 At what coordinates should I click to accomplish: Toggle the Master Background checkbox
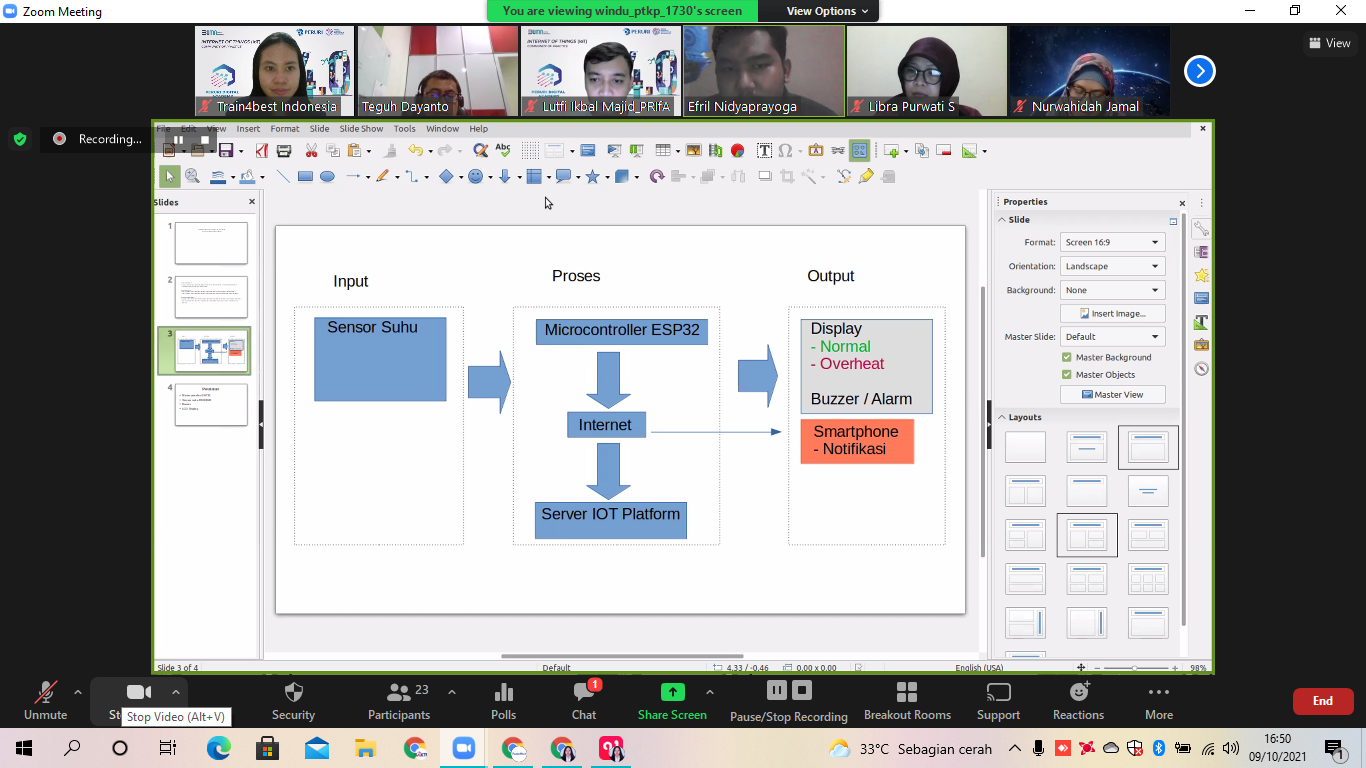1067,357
